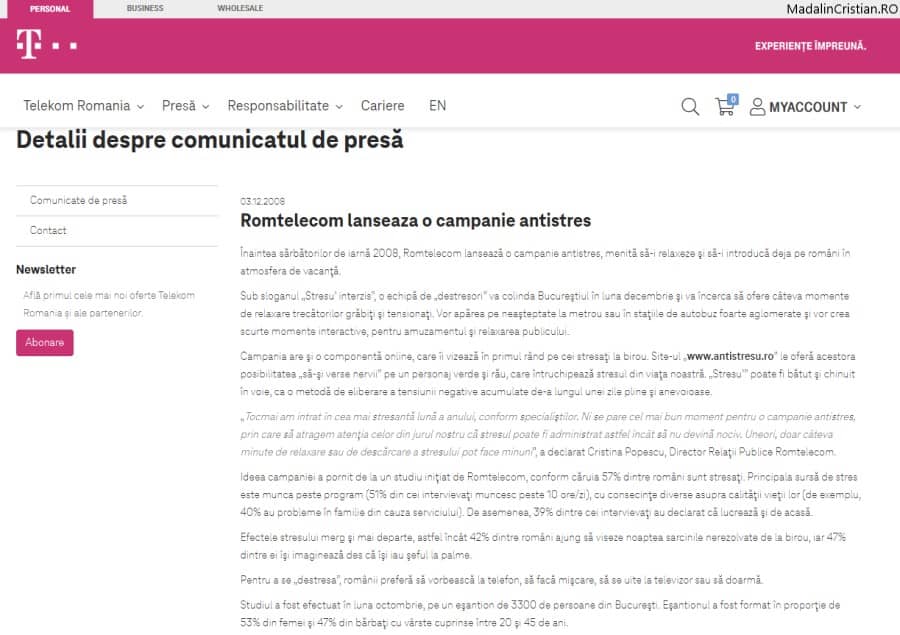Open the search magnifier icon
Image resolution: width=900 pixels, height=635 pixels.
pyautogui.click(x=690, y=107)
